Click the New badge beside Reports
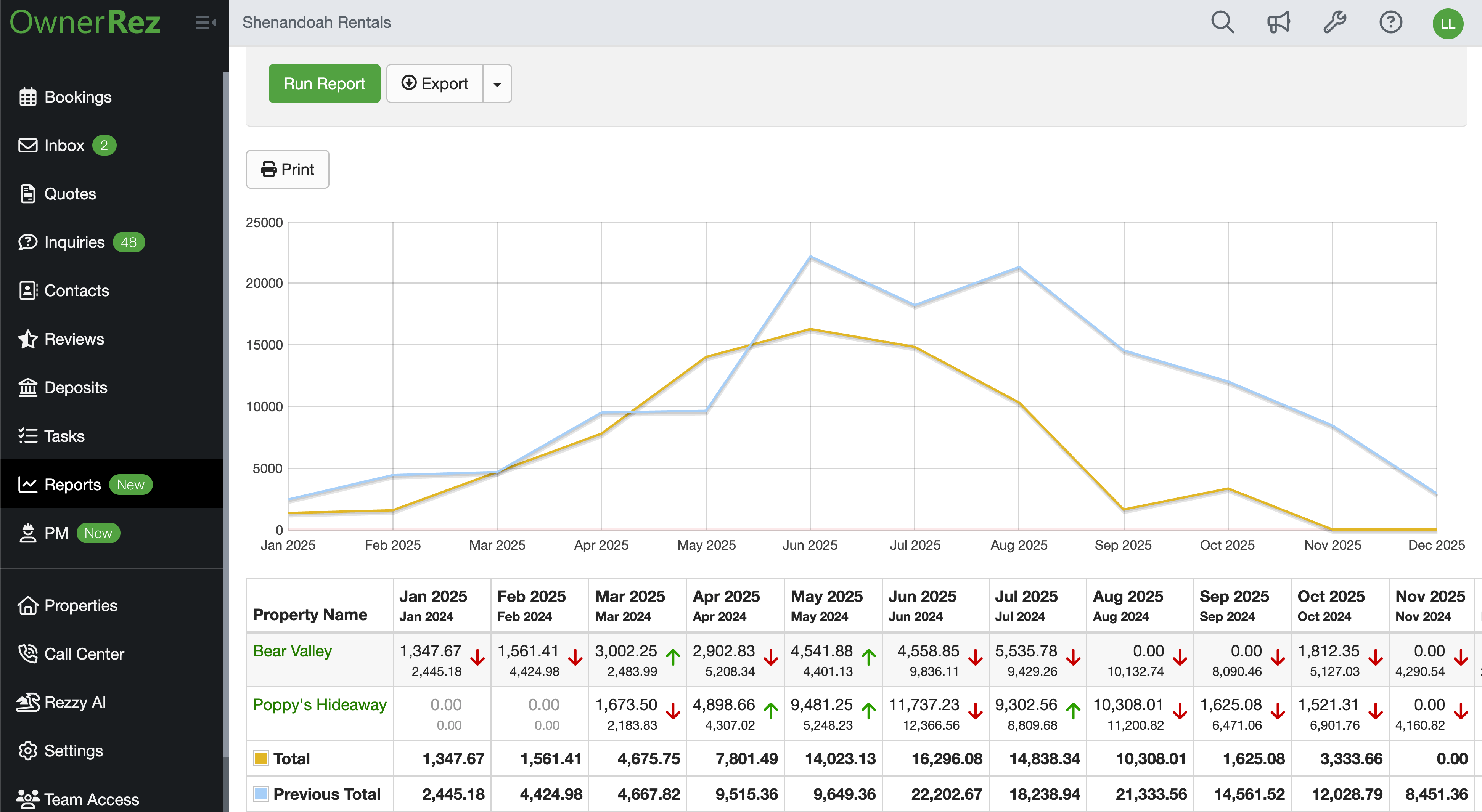The height and width of the screenshot is (812, 1482). 130,485
